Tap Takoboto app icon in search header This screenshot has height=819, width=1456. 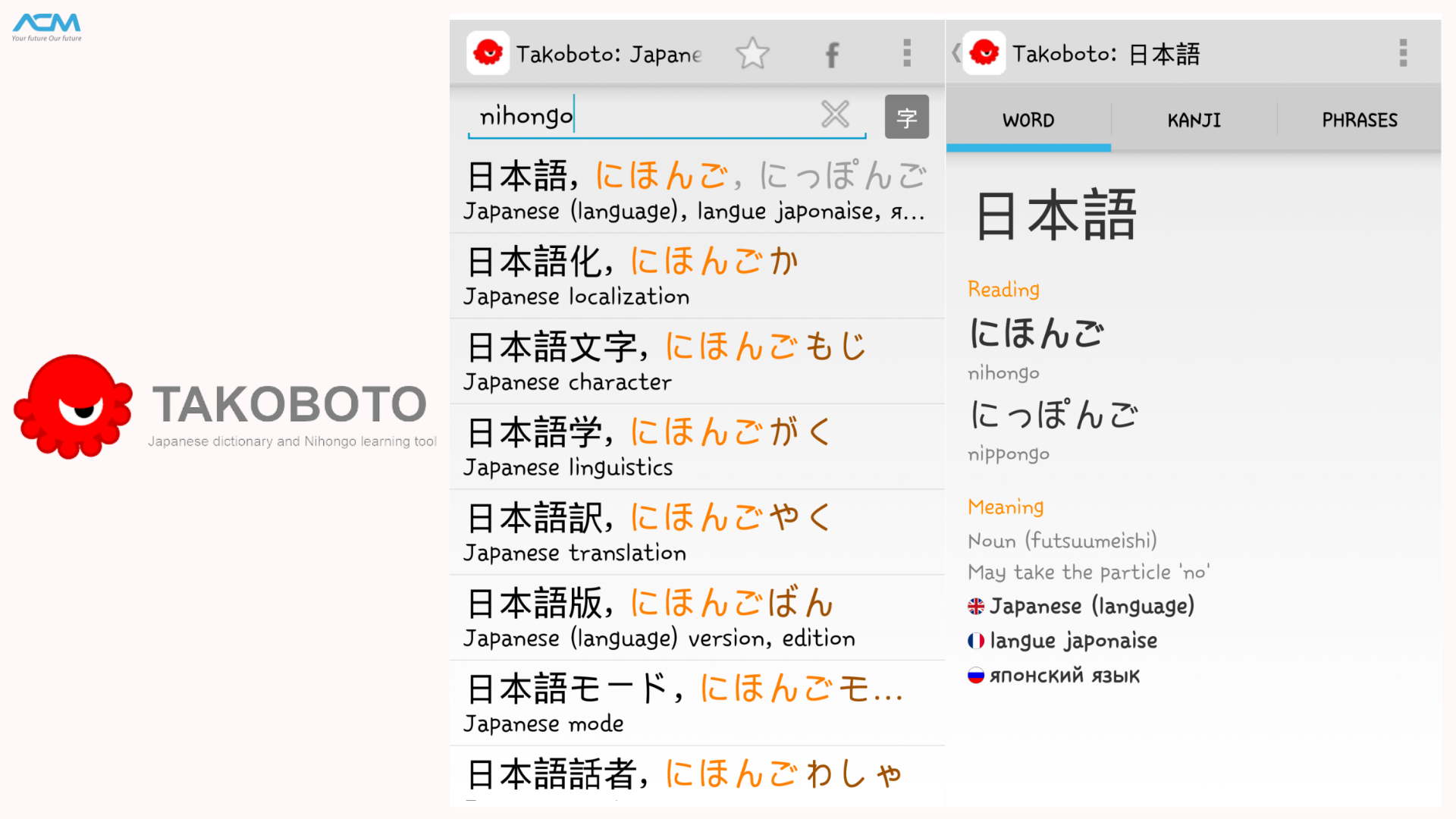pos(488,53)
